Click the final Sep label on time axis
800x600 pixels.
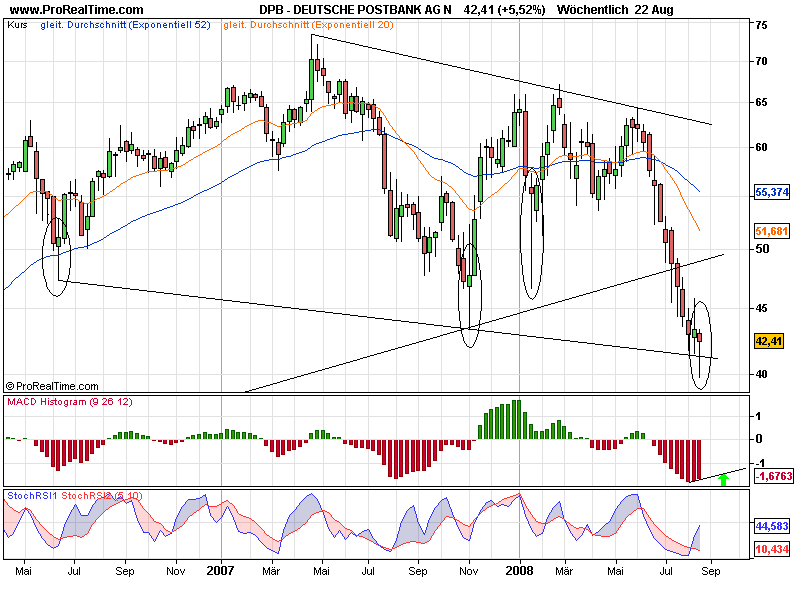coord(711,571)
